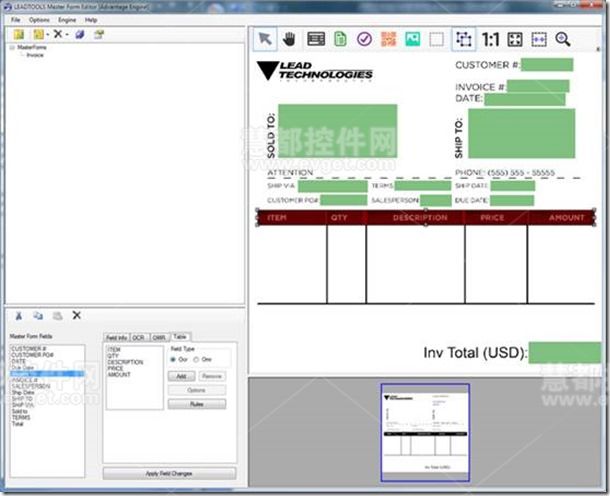This screenshot has width=610, height=496.
Task: Click the Add column button
Action: [181, 376]
